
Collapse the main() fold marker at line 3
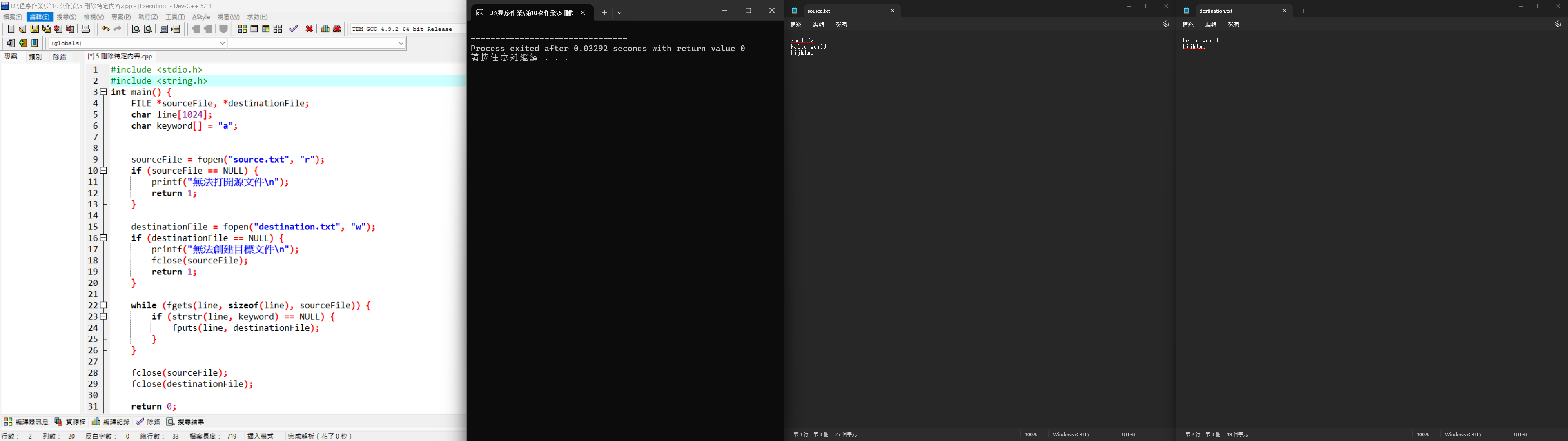(103, 92)
